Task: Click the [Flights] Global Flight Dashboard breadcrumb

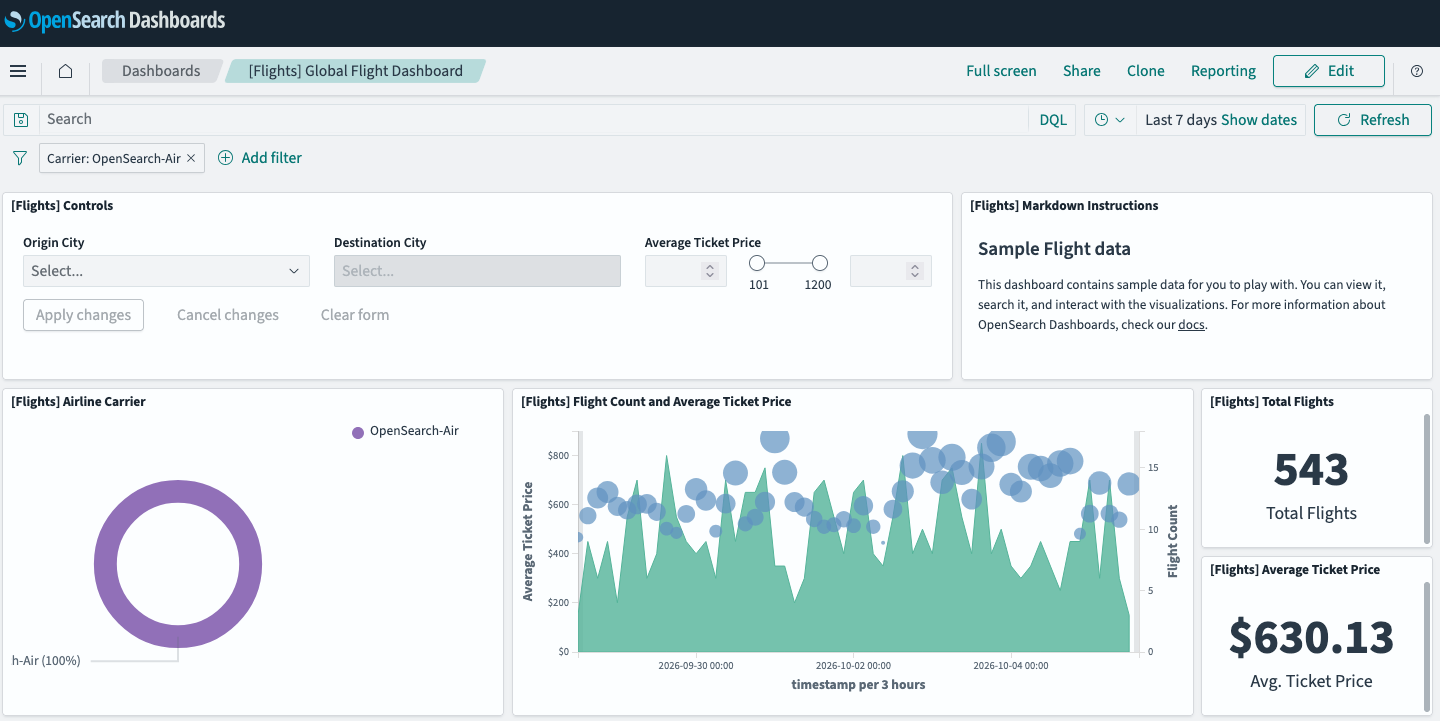Action: click(356, 71)
